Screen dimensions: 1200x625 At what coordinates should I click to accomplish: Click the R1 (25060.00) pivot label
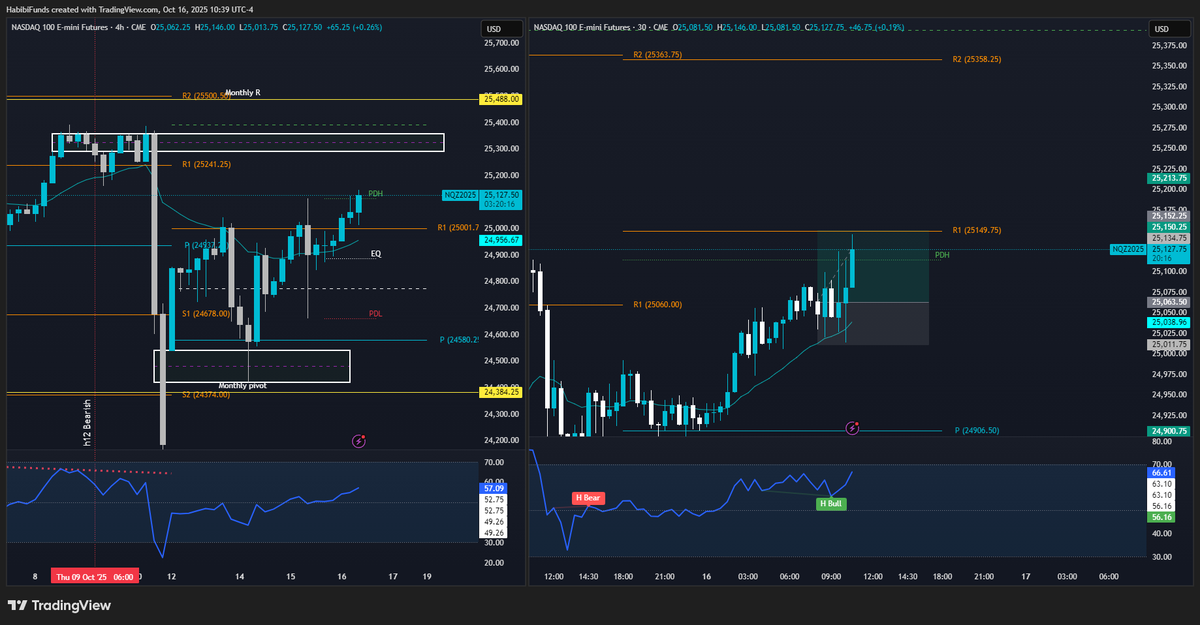[x=657, y=304]
